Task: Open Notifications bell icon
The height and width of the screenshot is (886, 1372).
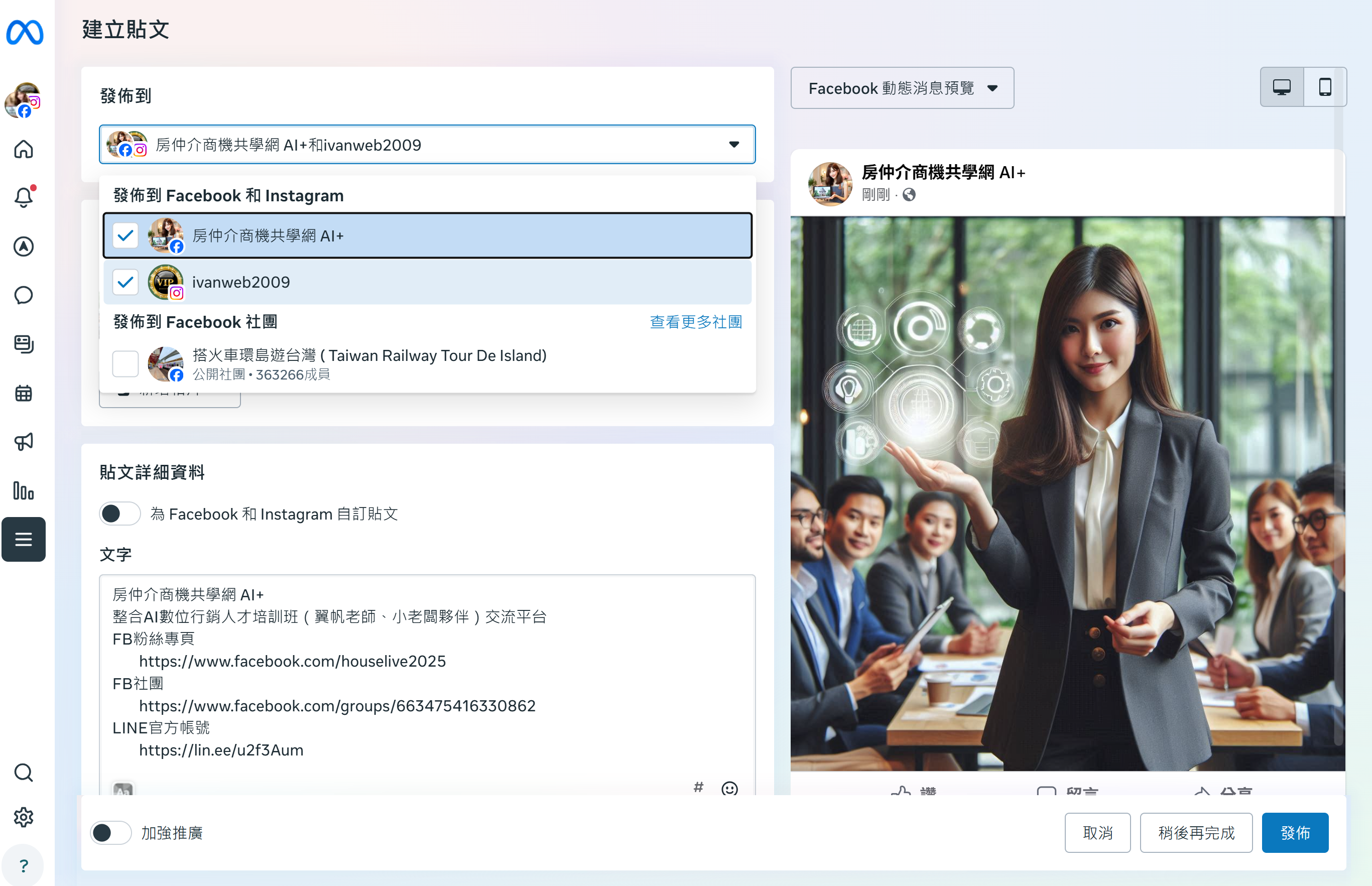Action: (24, 197)
